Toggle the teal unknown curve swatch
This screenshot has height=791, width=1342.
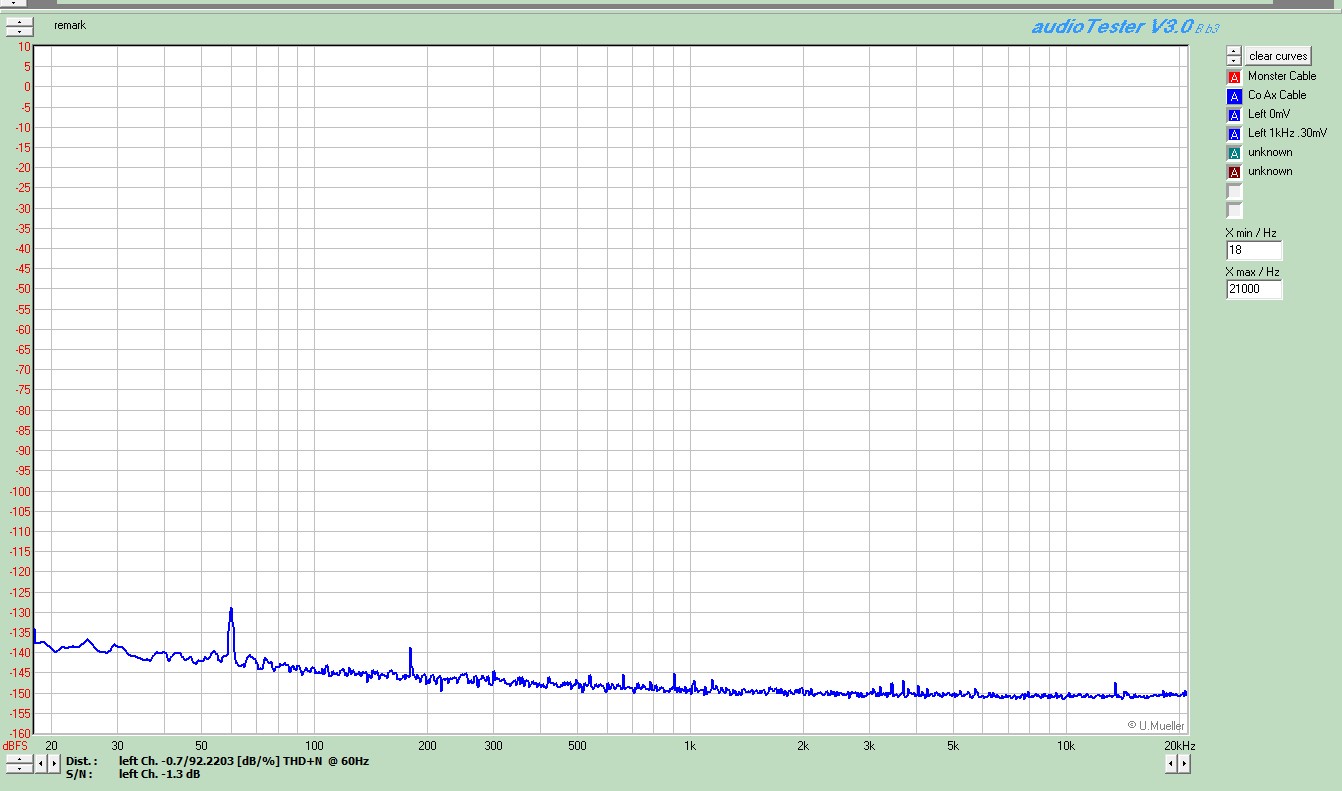click(1234, 152)
